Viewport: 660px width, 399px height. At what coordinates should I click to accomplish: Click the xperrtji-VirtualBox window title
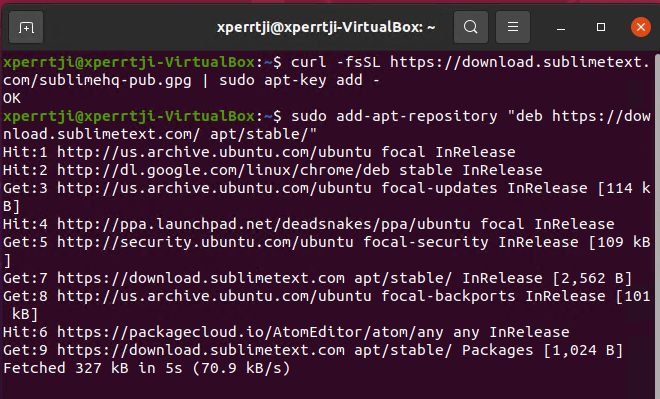[326, 28]
